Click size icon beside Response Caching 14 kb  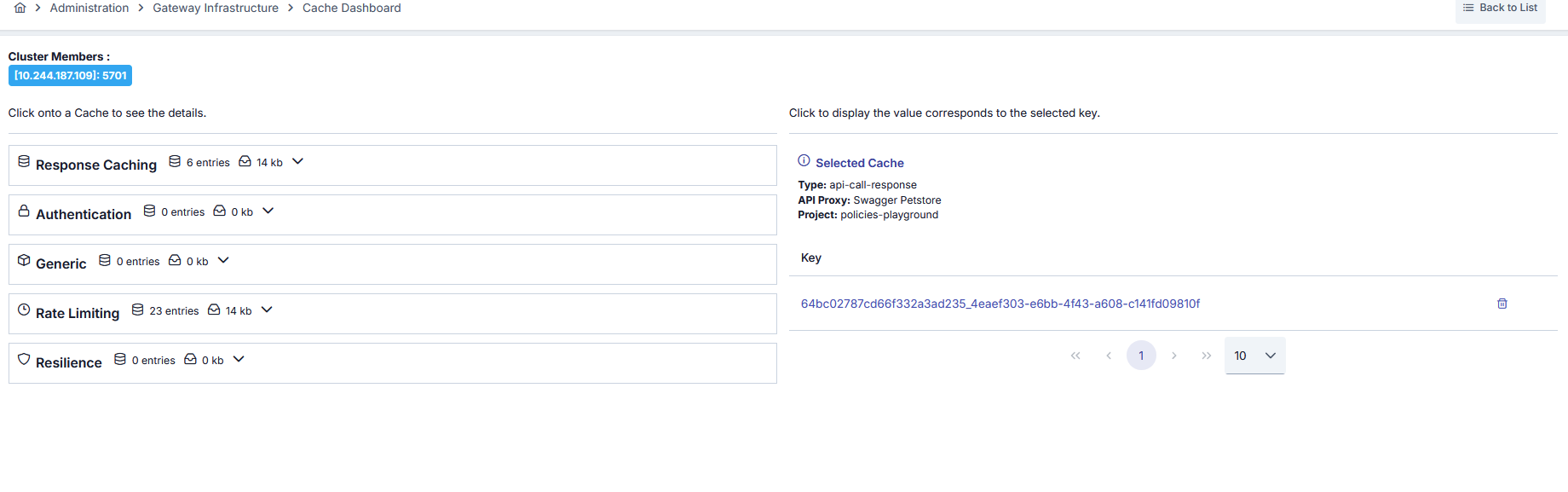pos(245,161)
